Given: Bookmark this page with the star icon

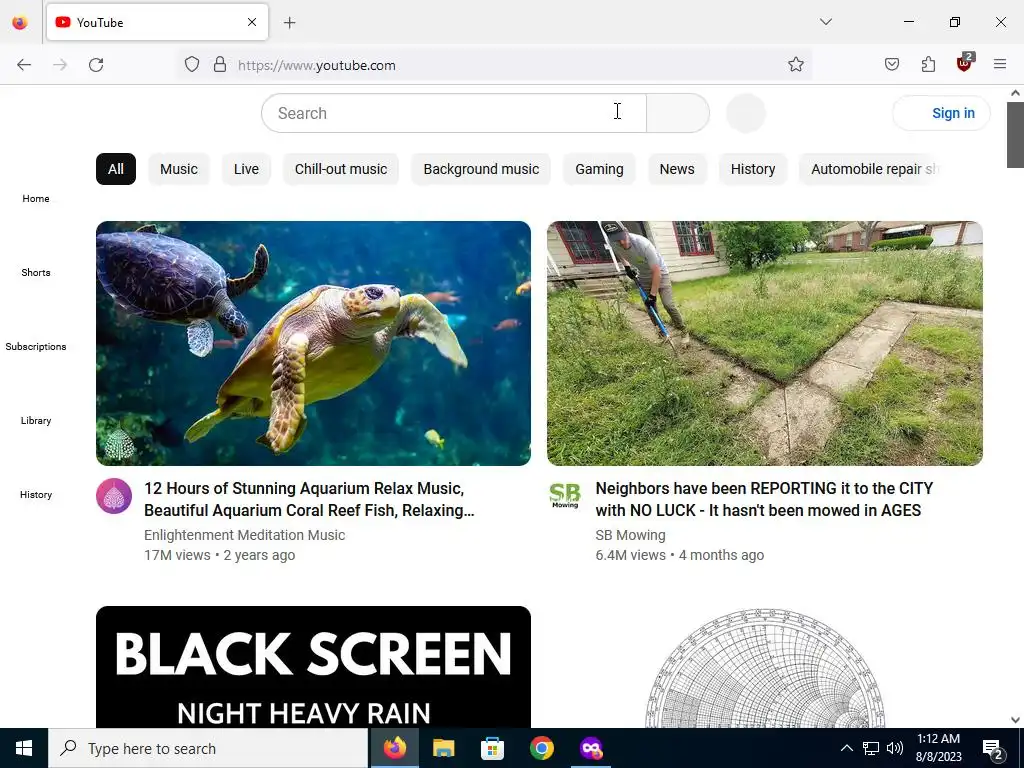Looking at the screenshot, I should tap(795, 65).
